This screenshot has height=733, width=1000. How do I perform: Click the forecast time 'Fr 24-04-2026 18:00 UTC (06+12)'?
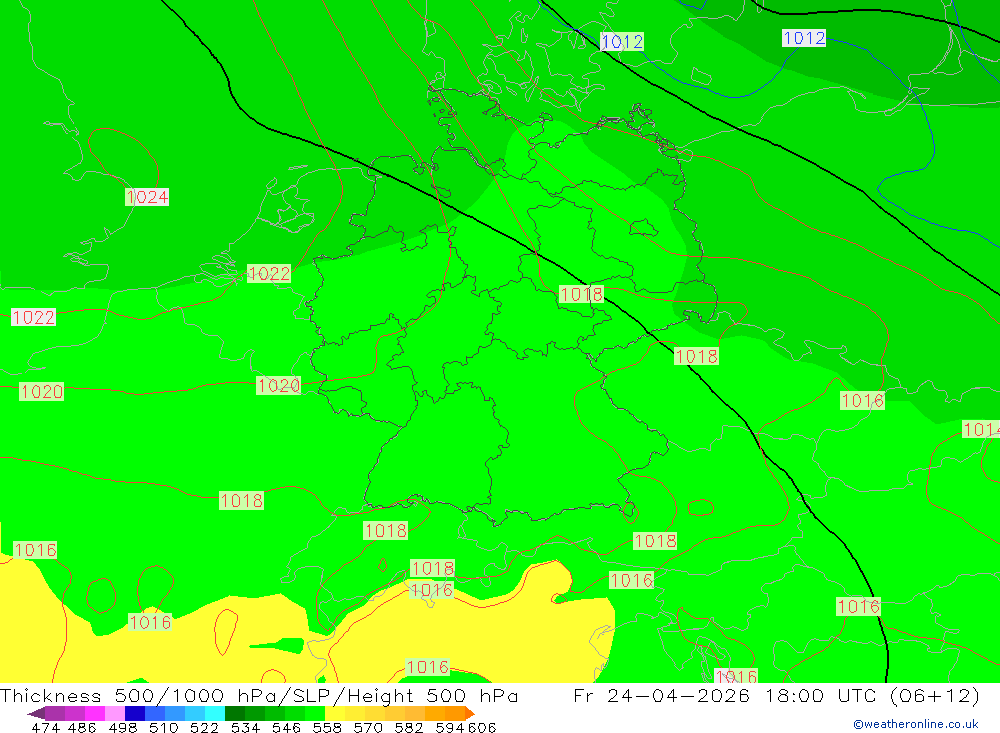point(776,695)
